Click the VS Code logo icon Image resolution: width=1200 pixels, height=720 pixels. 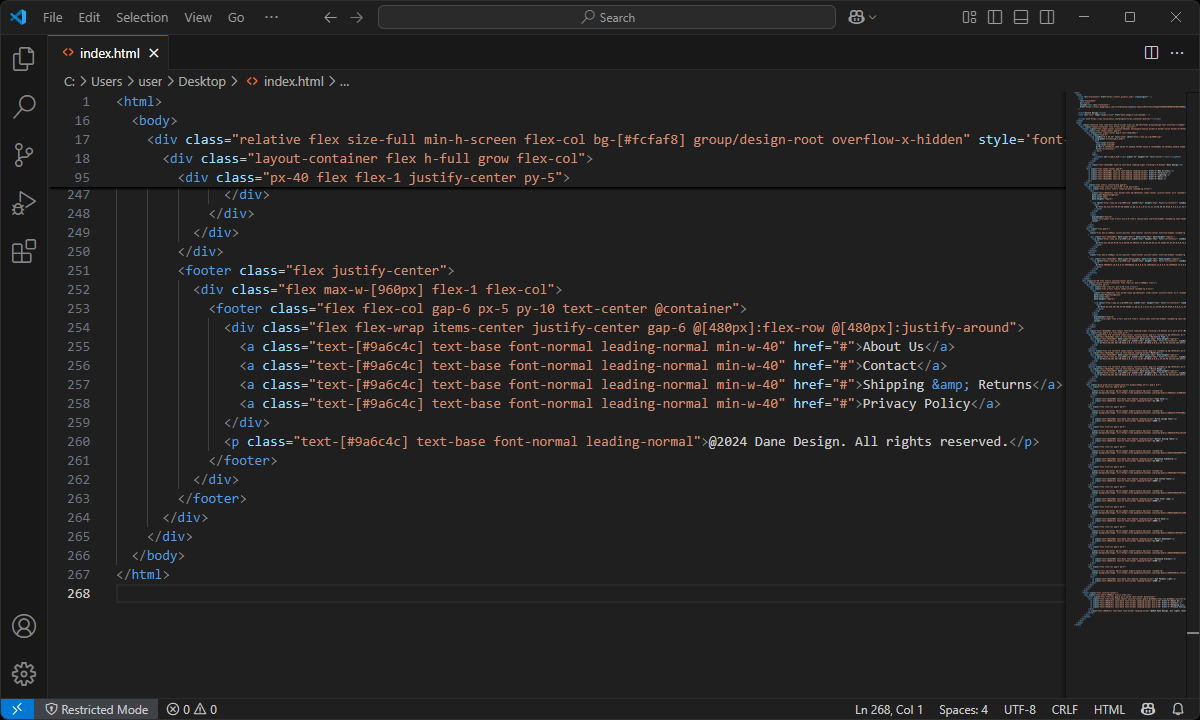pyautogui.click(x=18, y=17)
